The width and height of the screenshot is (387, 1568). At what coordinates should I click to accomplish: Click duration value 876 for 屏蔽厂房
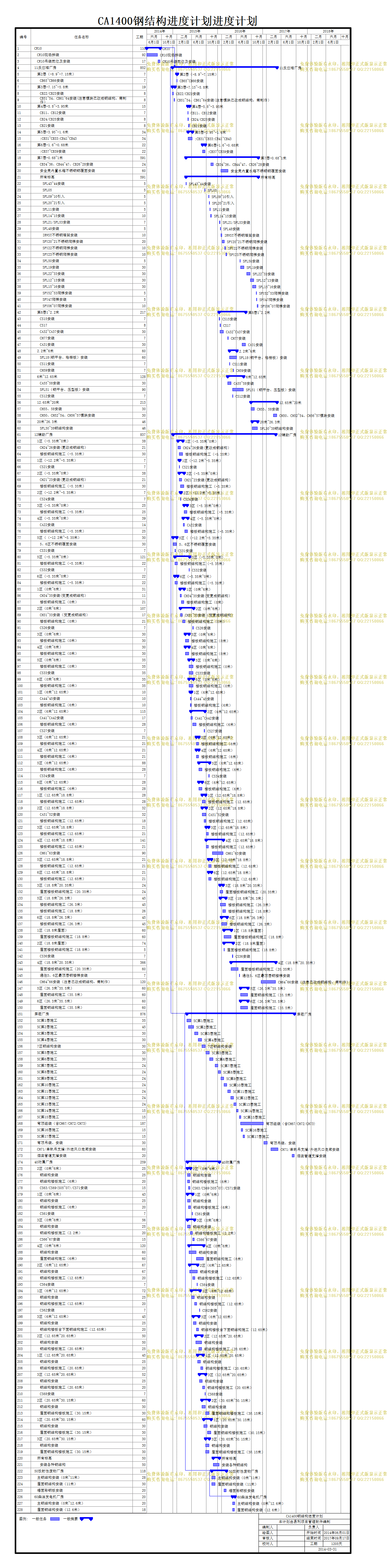click(x=143, y=1015)
